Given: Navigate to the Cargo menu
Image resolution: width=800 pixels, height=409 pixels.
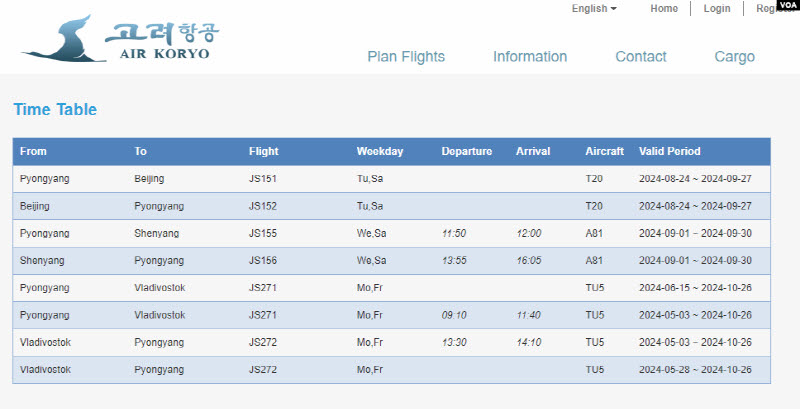Looking at the screenshot, I should click(x=735, y=57).
